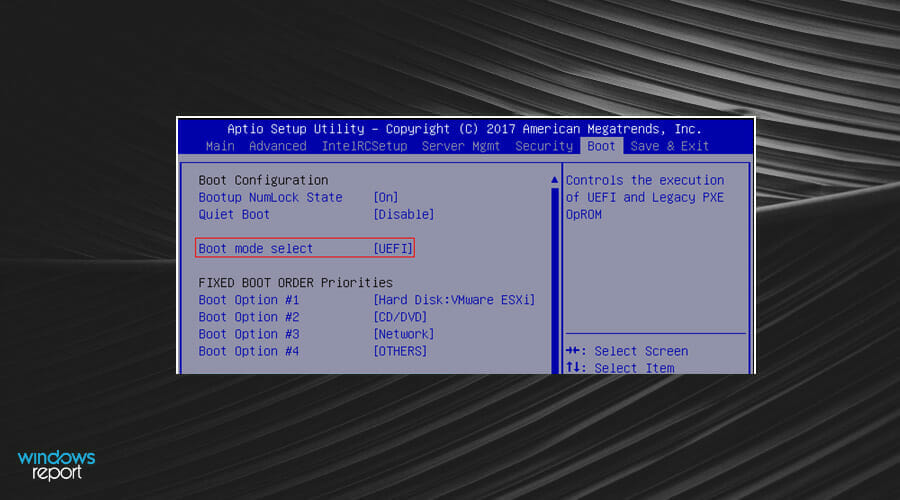Screen dimensions: 900x500
Task: Click the Select Screen key hint
Action: pyautogui.click(x=641, y=351)
